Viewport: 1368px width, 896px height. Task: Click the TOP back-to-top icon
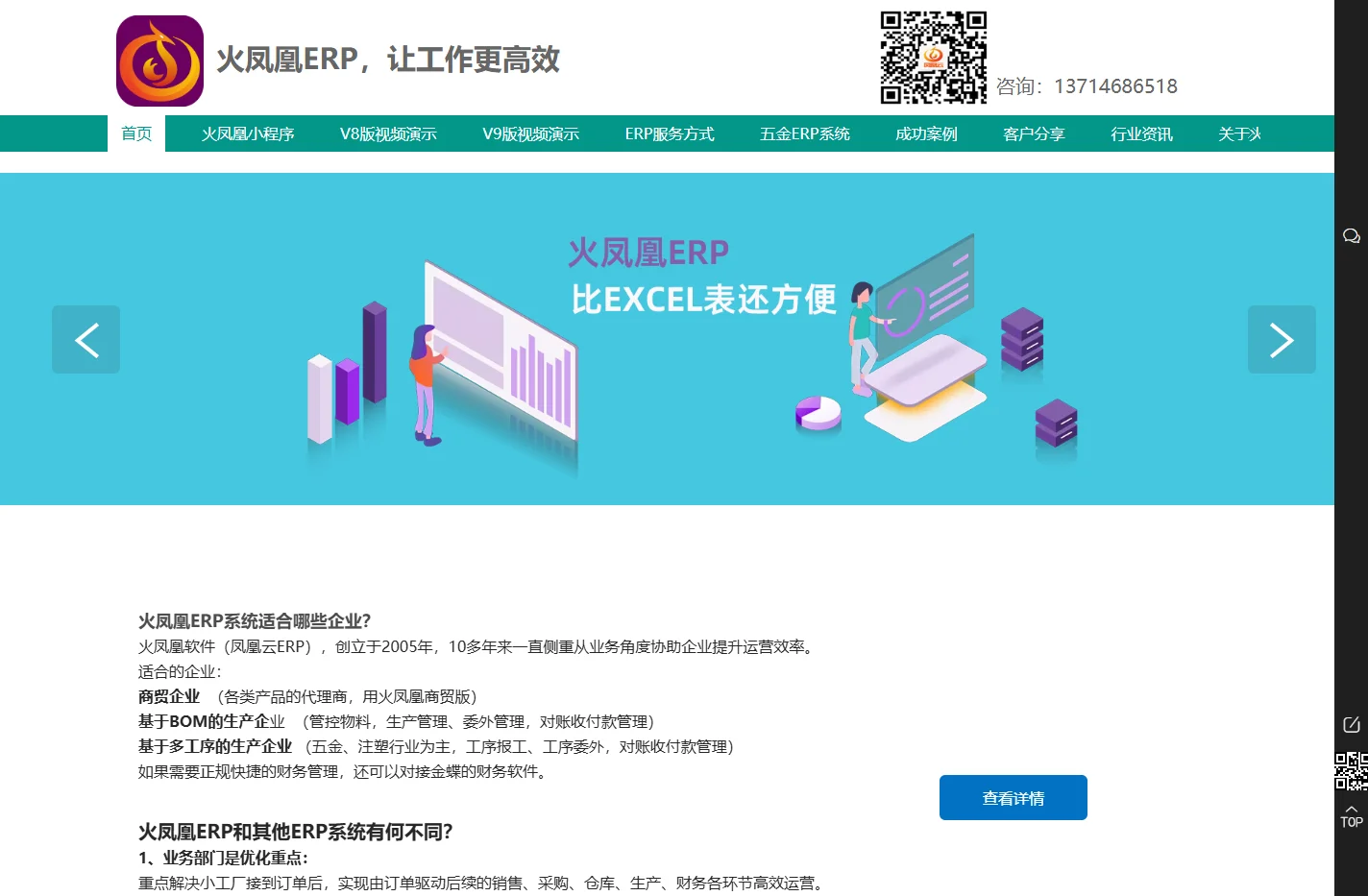1352,816
